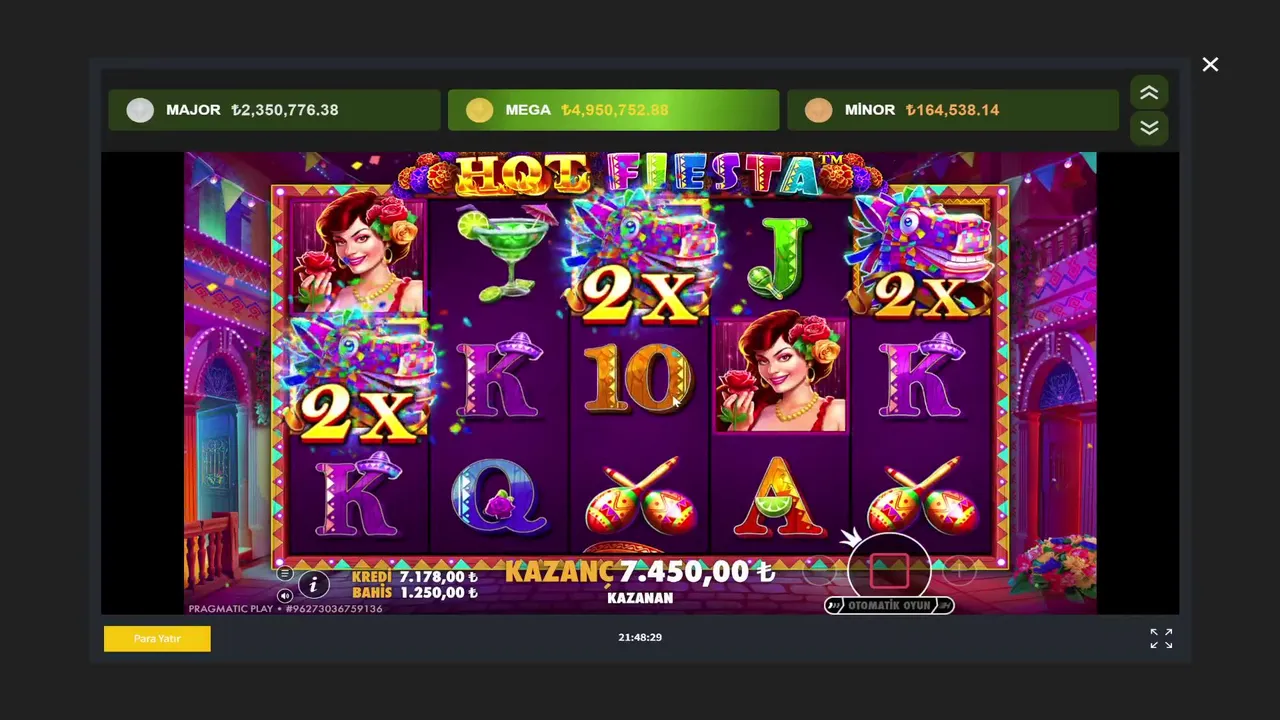1280x720 pixels.
Task: Enter fullscreen with the expand icon
Action: coord(1161,638)
